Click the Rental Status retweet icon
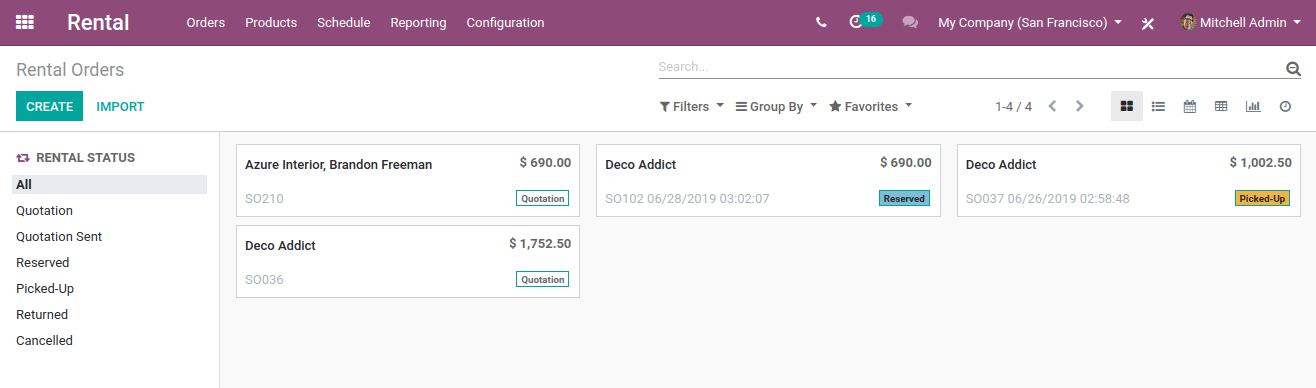Image resolution: width=1316 pixels, height=388 pixels. pos(23,158)
